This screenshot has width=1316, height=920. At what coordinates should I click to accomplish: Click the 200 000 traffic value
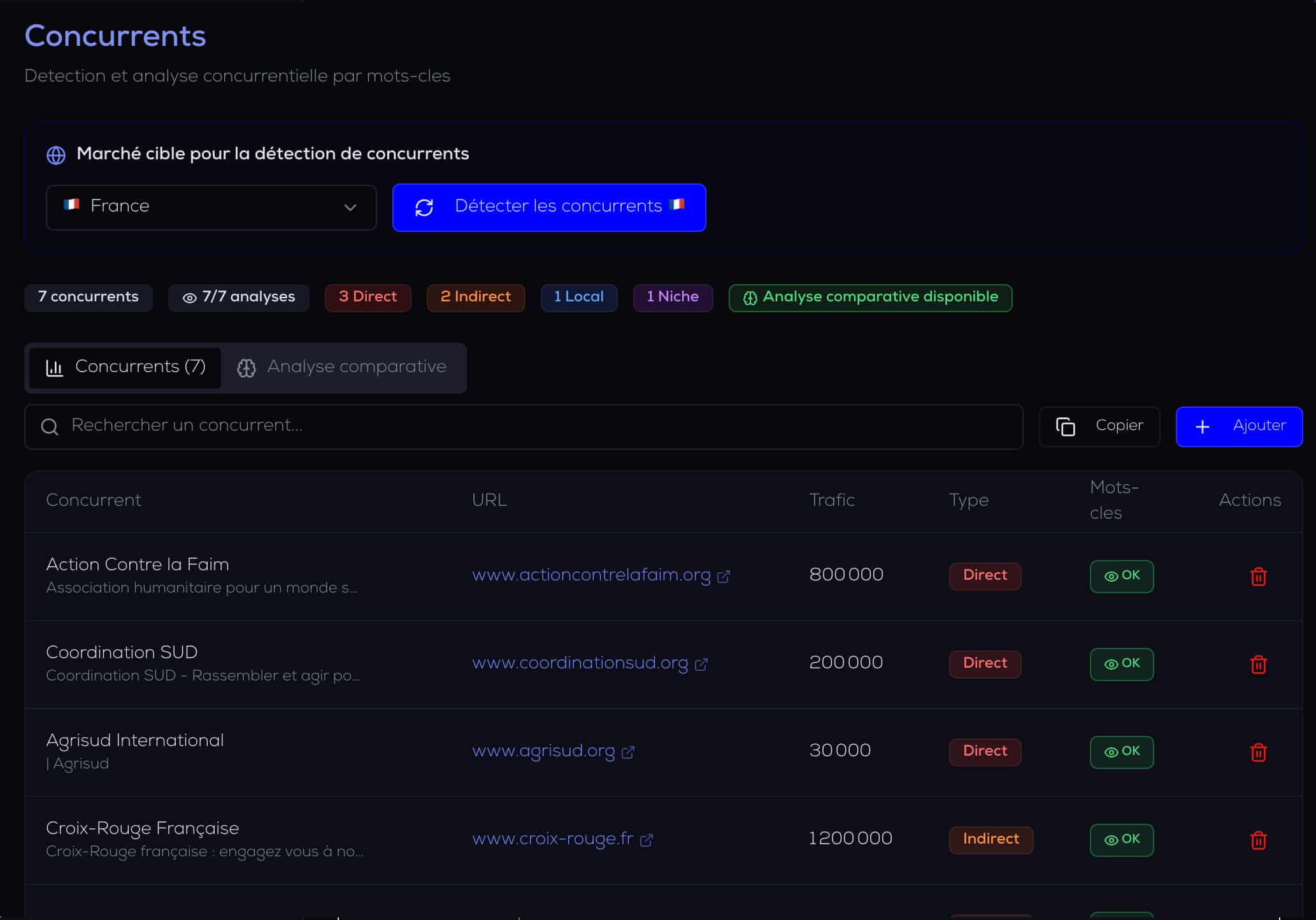click(846, 663)
